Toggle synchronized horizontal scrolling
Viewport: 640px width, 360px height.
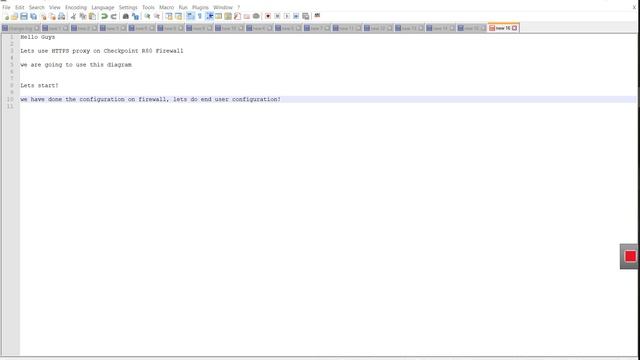pos(178,16)
